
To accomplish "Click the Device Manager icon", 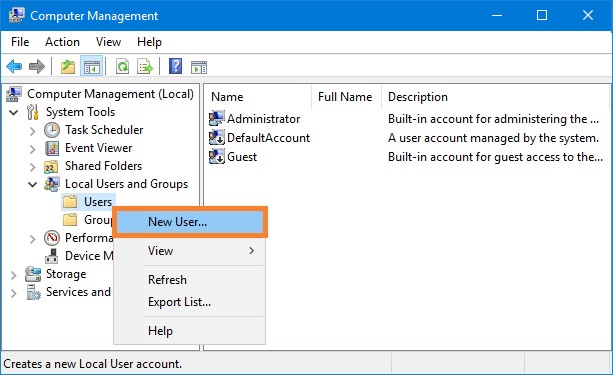I will [x=52, y=256].
